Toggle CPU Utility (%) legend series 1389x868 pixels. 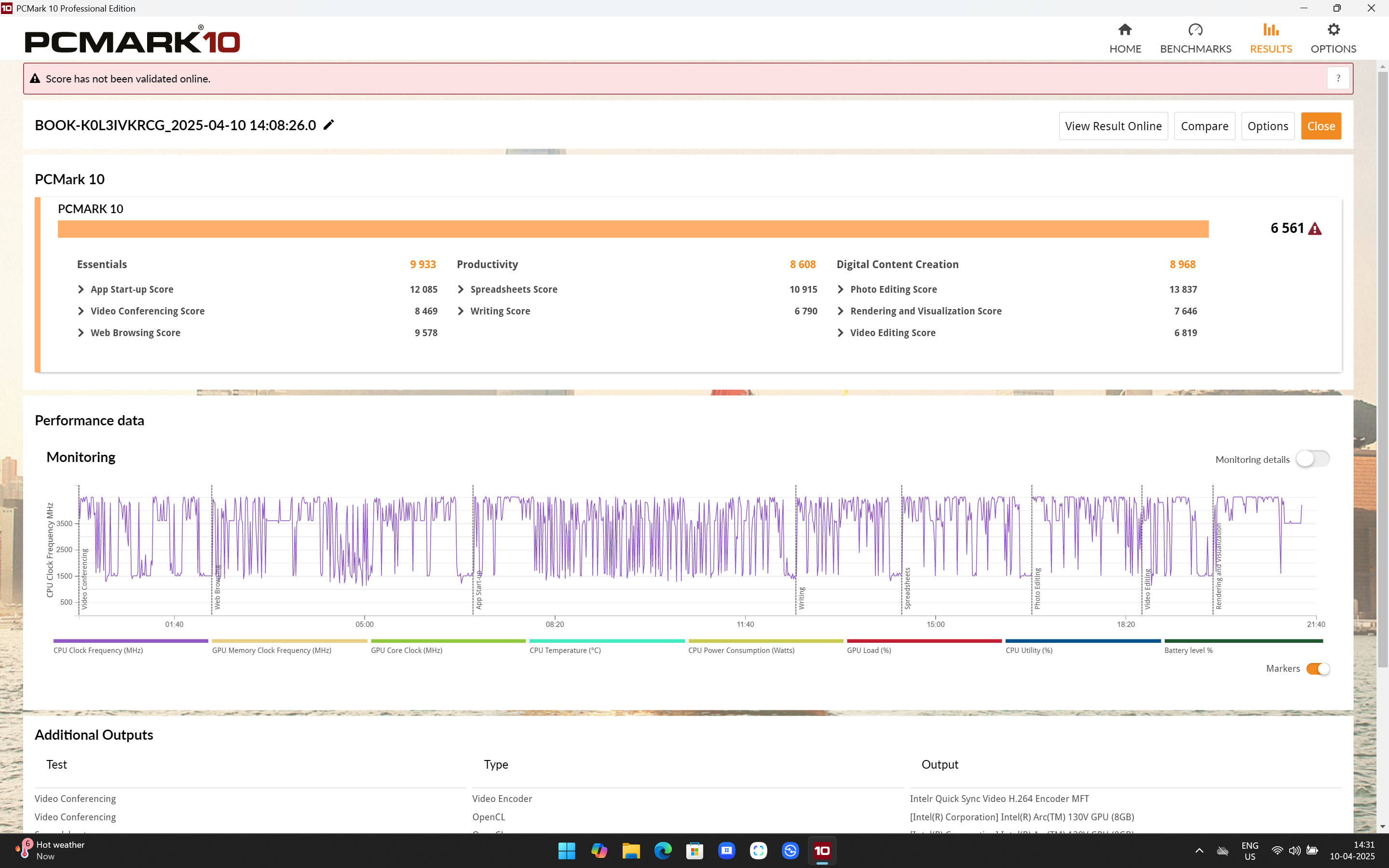pyautogui.click(x=1083, y=646)
